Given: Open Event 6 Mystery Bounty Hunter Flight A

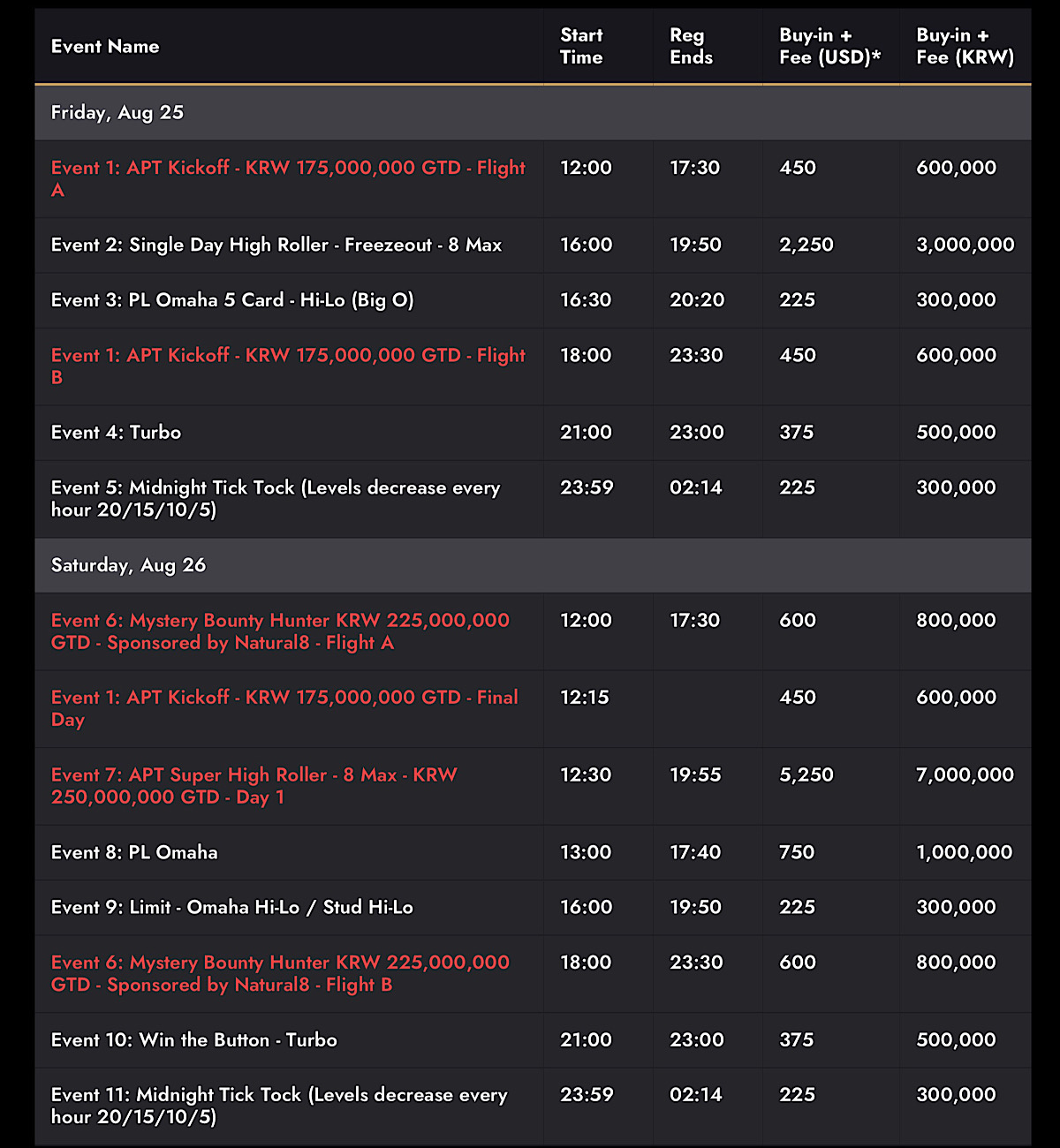Looking at the screenshot, I should pyautogui.click(x=280, y=631).
